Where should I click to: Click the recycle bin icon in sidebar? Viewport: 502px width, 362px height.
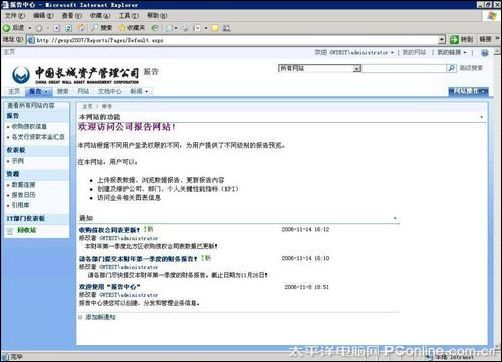[10, 231]
